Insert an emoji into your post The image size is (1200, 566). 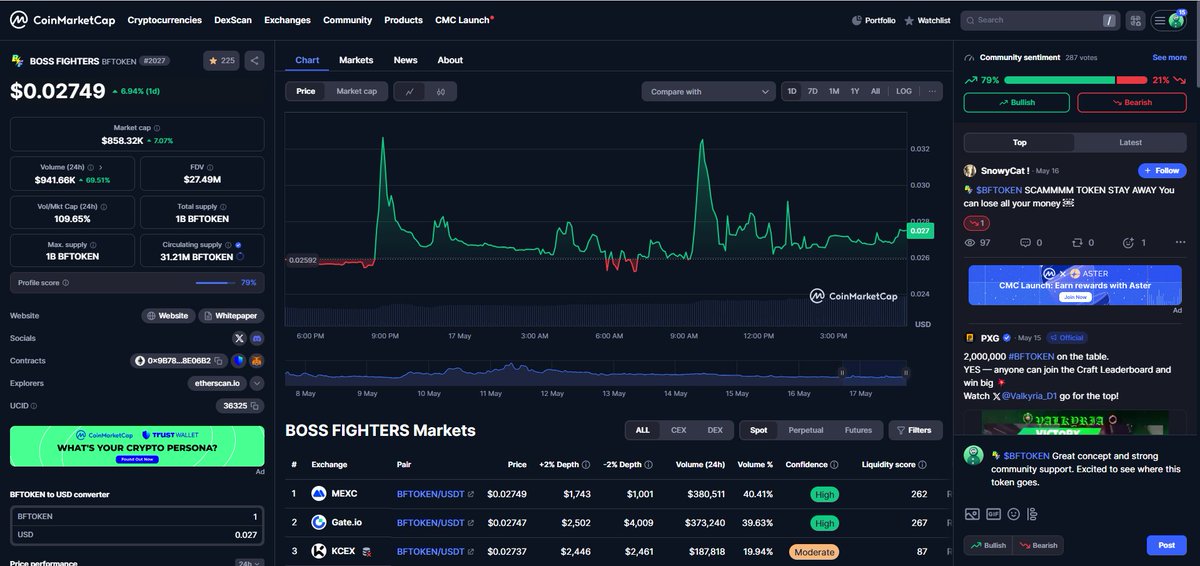(x=1013, y=514)
